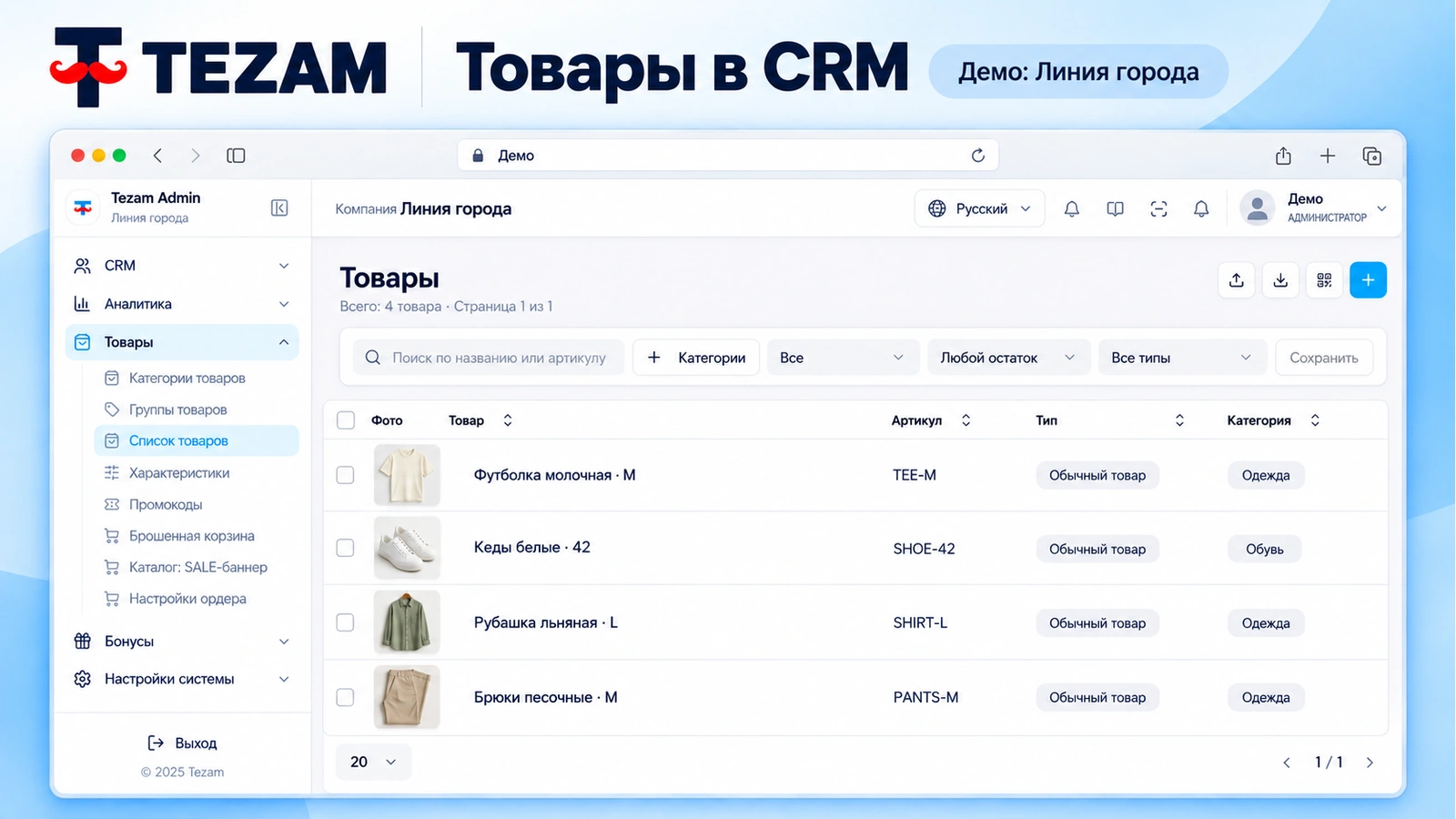Focus the search by name or article field
This screenshot has width=1456, height=819.
click(489, 358)
